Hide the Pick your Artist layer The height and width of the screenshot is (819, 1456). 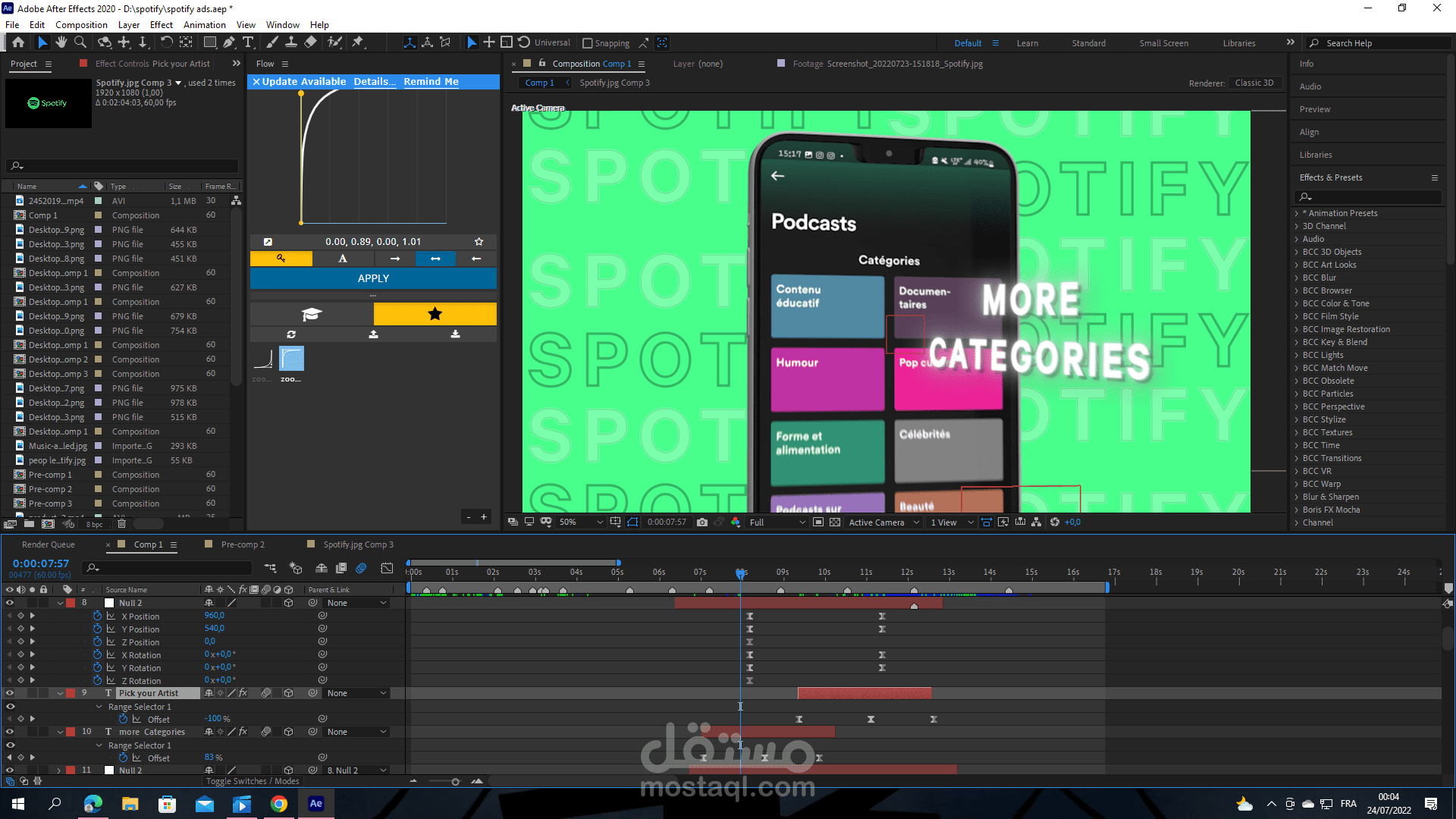pyautogui.click(x=10, y=693)
